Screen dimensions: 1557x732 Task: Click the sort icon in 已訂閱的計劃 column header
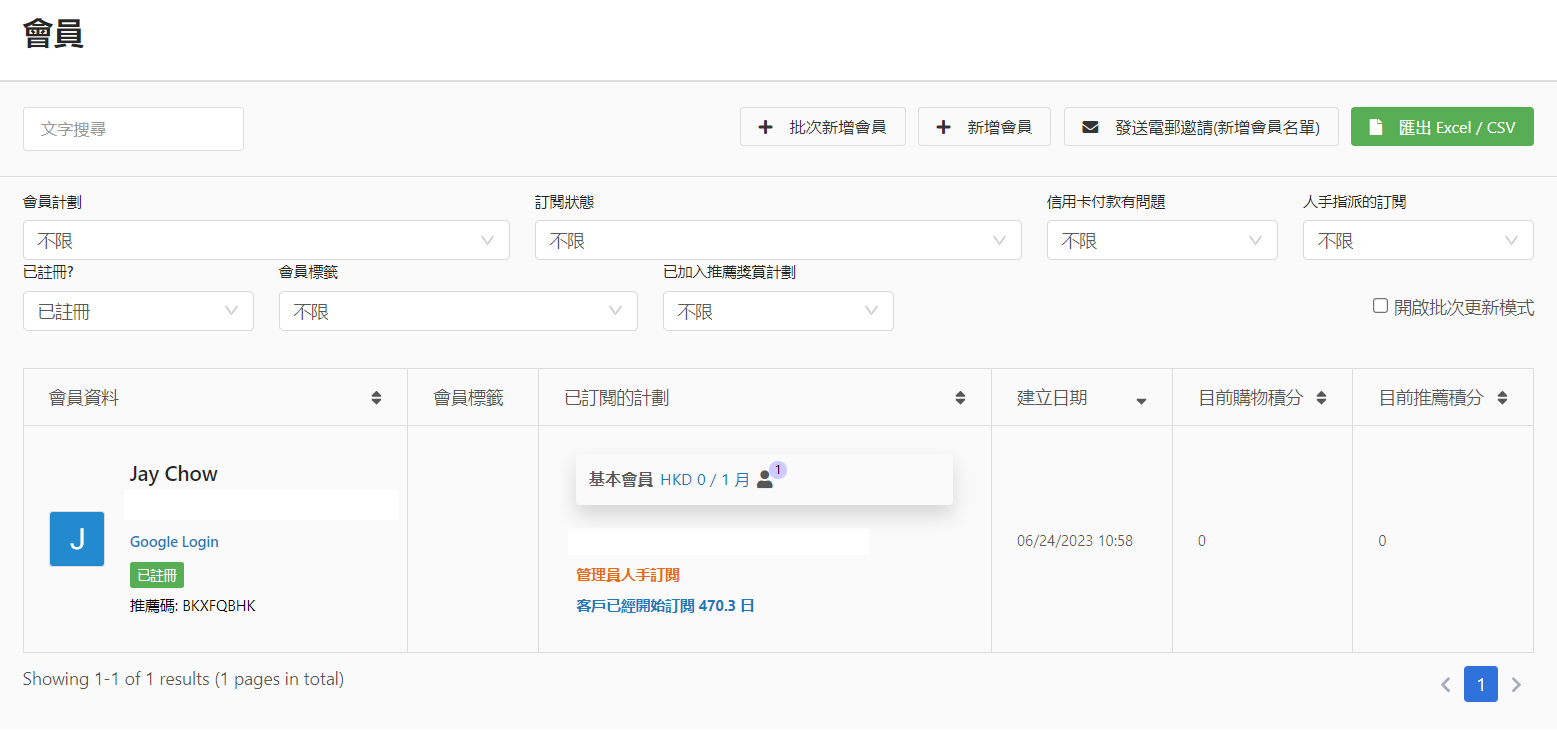(960, 398)
